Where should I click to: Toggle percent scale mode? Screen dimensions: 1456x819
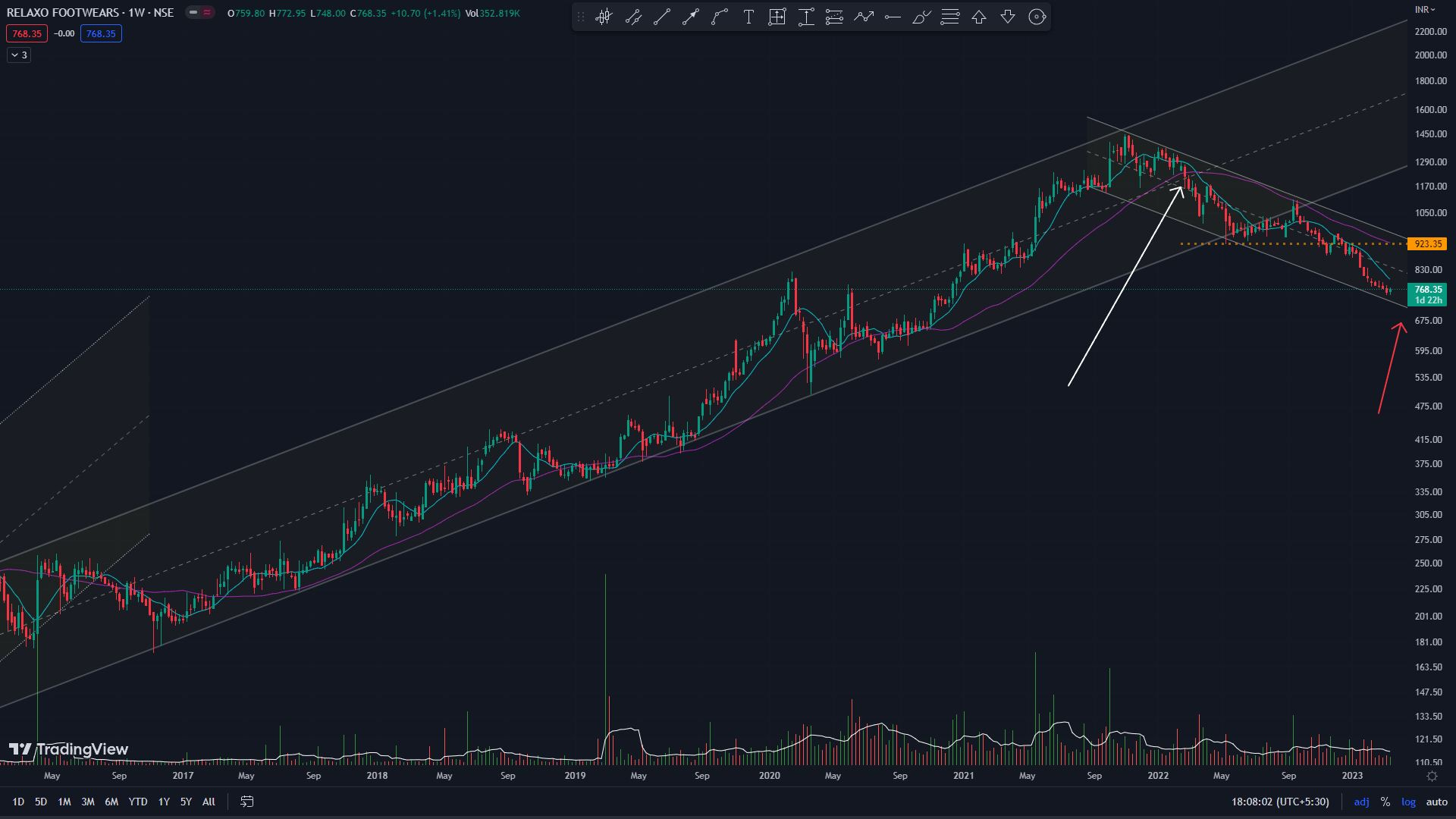coord(1385,802)
